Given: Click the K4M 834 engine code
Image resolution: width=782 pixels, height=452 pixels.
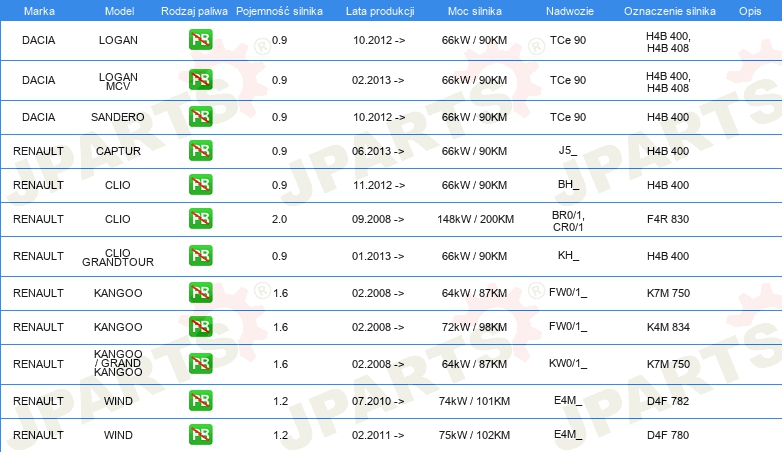Looking at the screenshot, I should click(x=668, y=327).
